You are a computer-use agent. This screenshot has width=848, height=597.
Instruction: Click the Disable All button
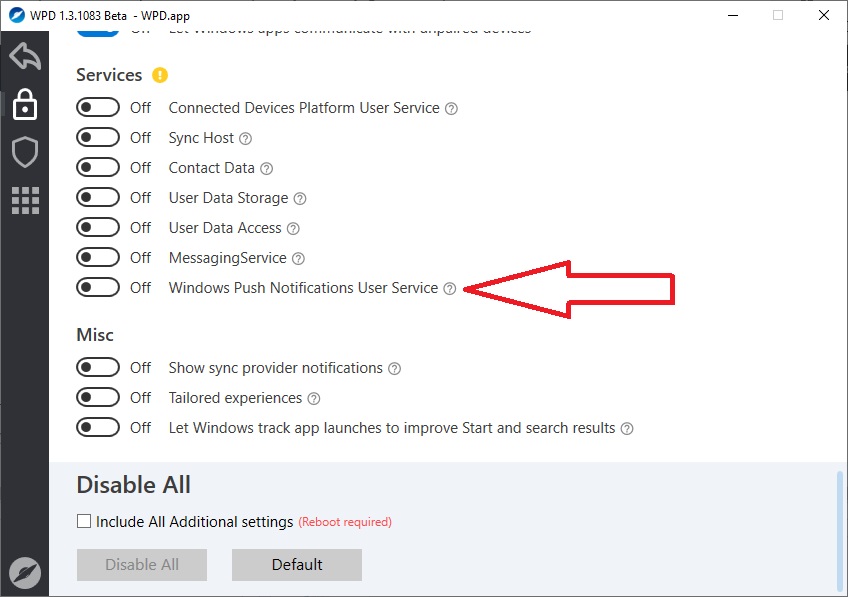(x=142, y=564)
